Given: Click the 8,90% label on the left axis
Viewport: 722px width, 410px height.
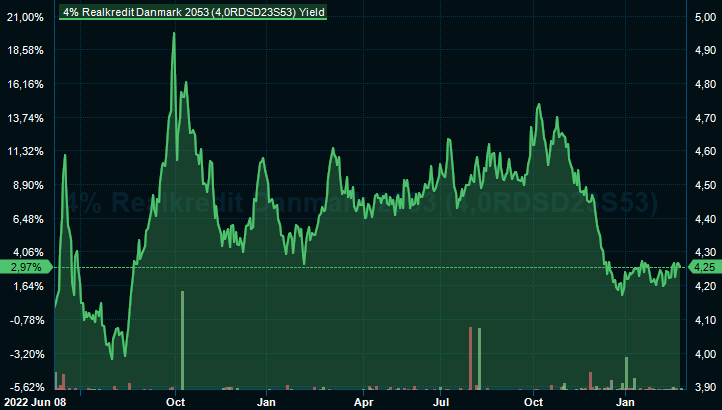Looking at the screenshot, I should click(x=26, y=185).
